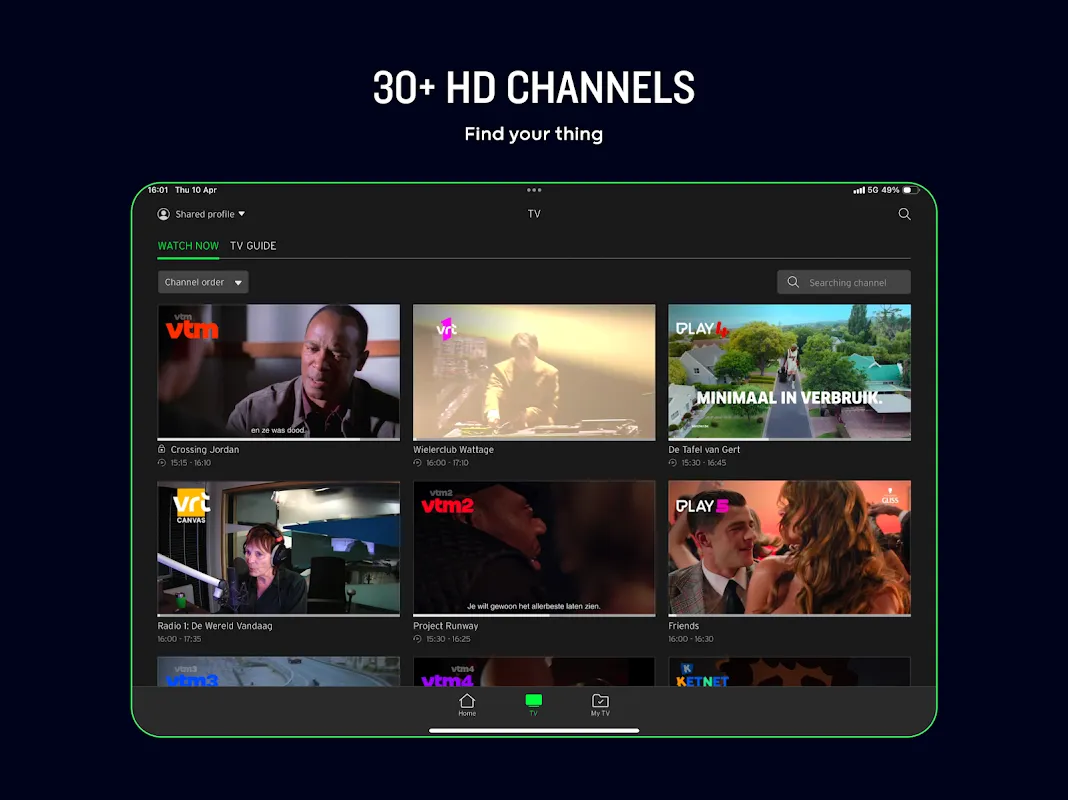The image size is (1068, 800).
Task: Open the vrt Canvas Radio 1 thumbnail
Action: click(x=279, y=548)
